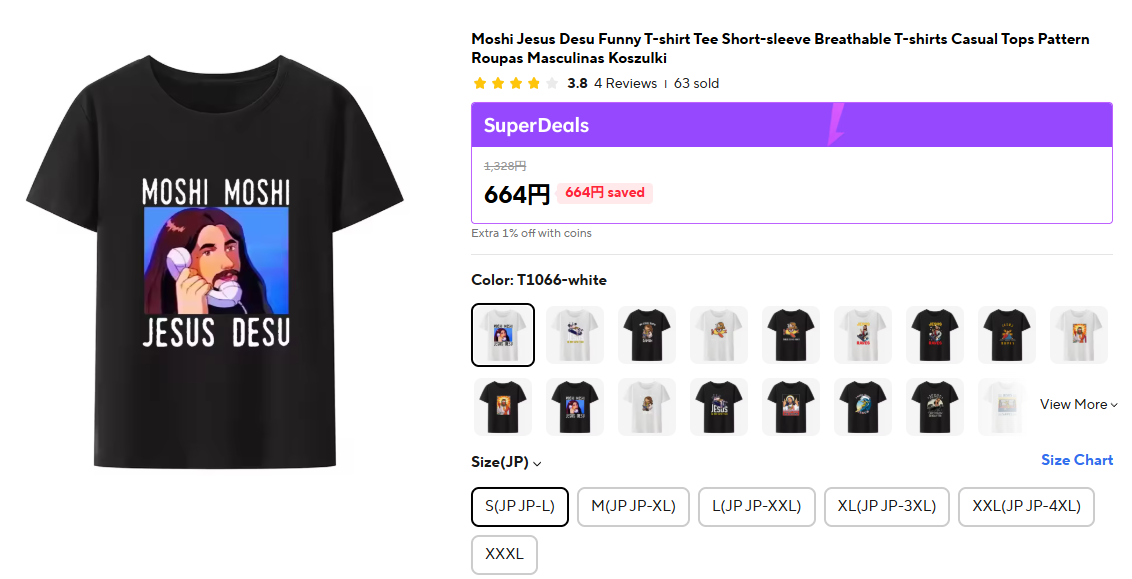Select the white Moshi Moshi shirt swatch
The width and height of the screenshot is (1132, 579).
coord(503,335)
